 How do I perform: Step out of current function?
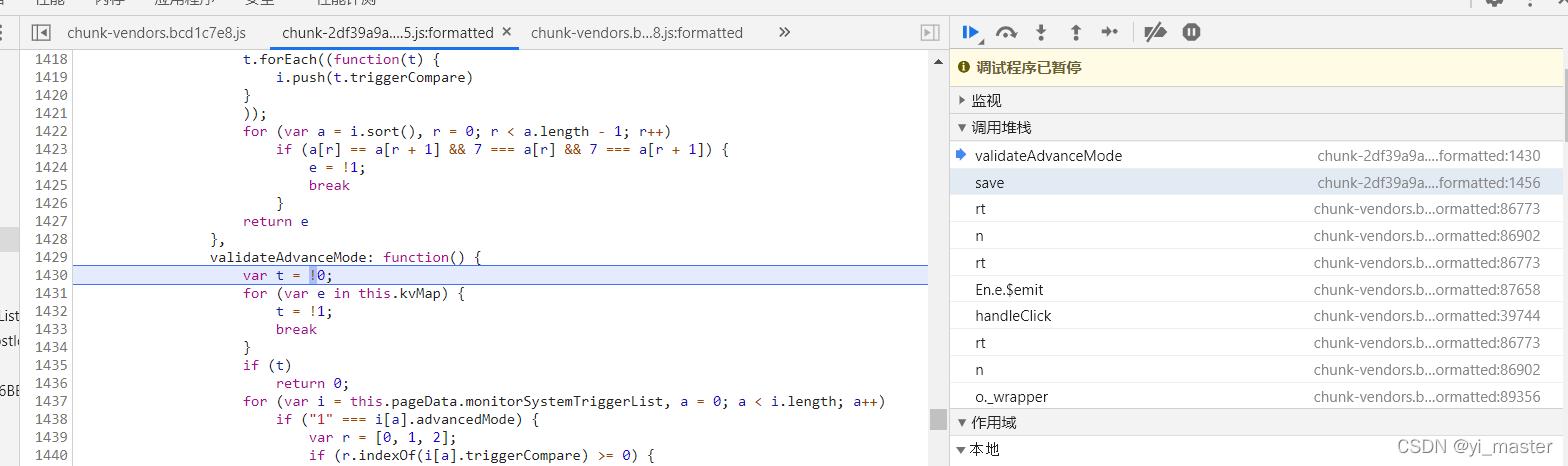click(1075, 32)
